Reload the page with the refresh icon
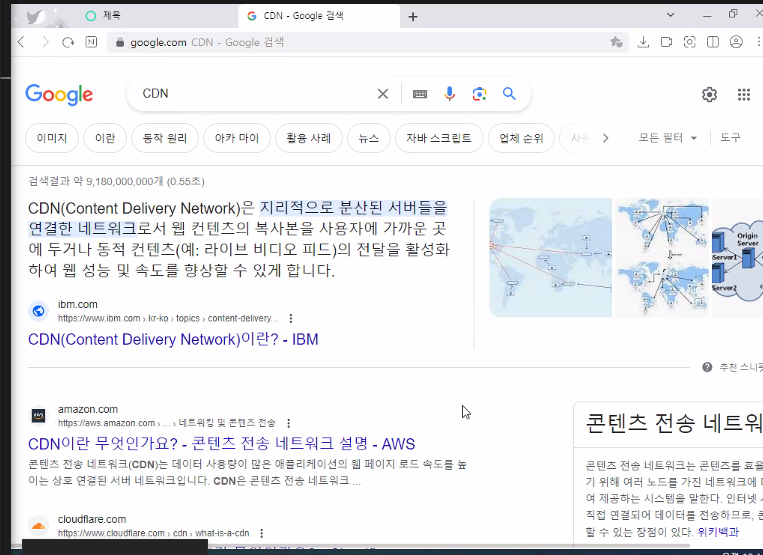The image size is (763, 555). click(68, 42)
